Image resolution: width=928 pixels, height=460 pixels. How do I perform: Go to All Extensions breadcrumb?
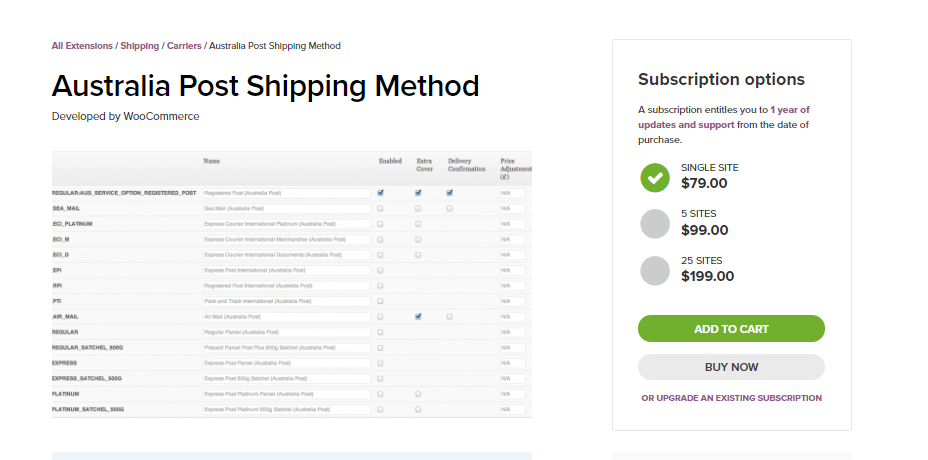[82, 46]
